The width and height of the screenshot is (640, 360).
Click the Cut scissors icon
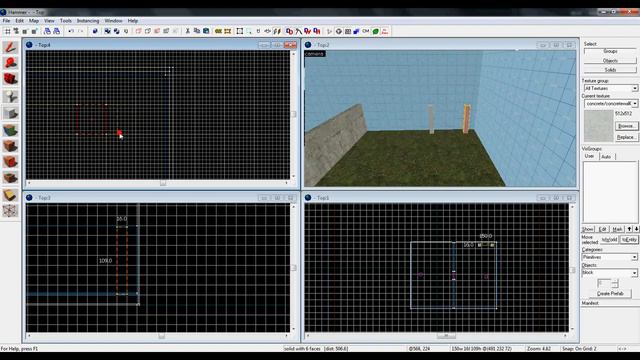coord(187,31)
